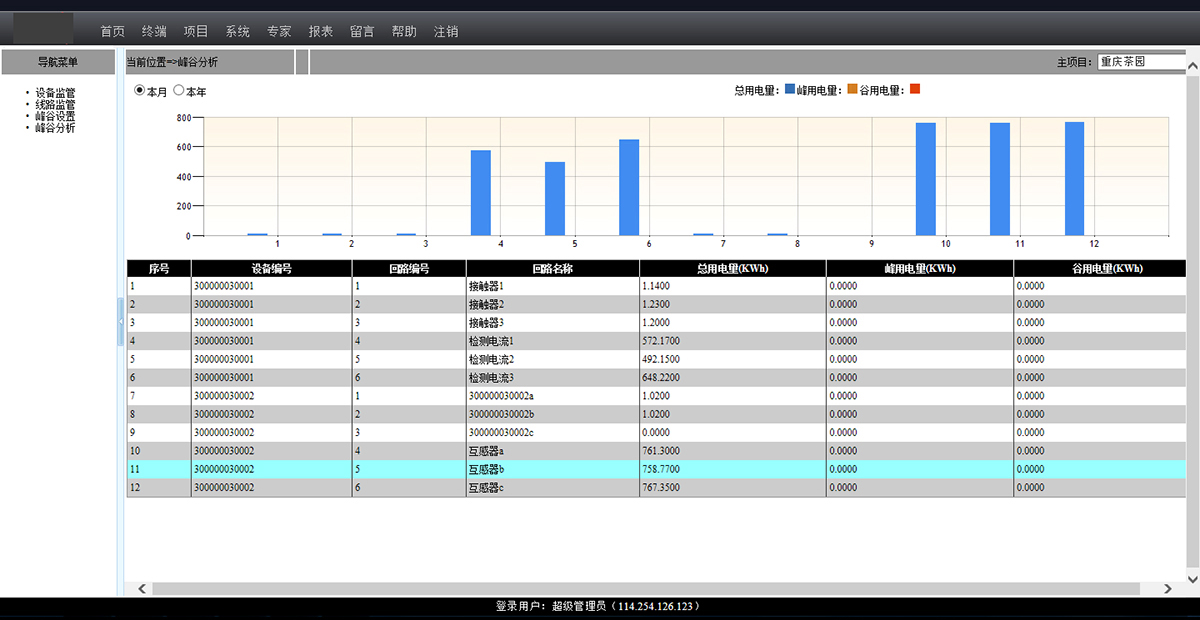1200x620 pixels.
Task: Click the vertical scrollbar up arrow
Action: click(x=1192, y=54)
